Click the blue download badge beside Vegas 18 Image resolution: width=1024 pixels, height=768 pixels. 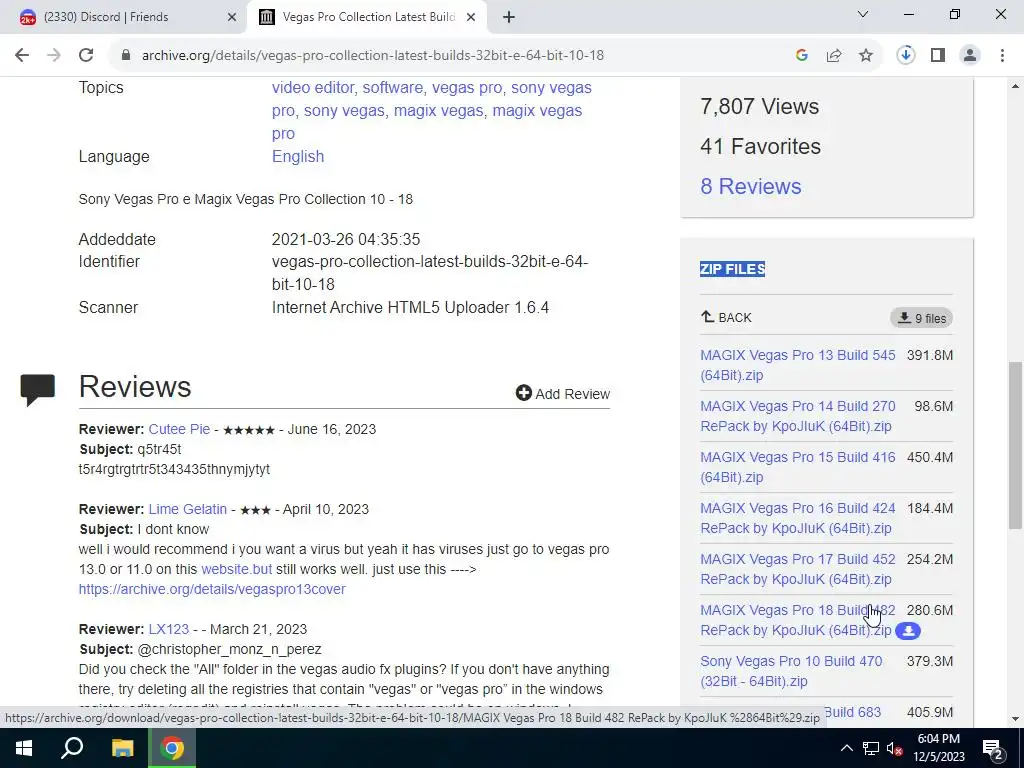908,631
